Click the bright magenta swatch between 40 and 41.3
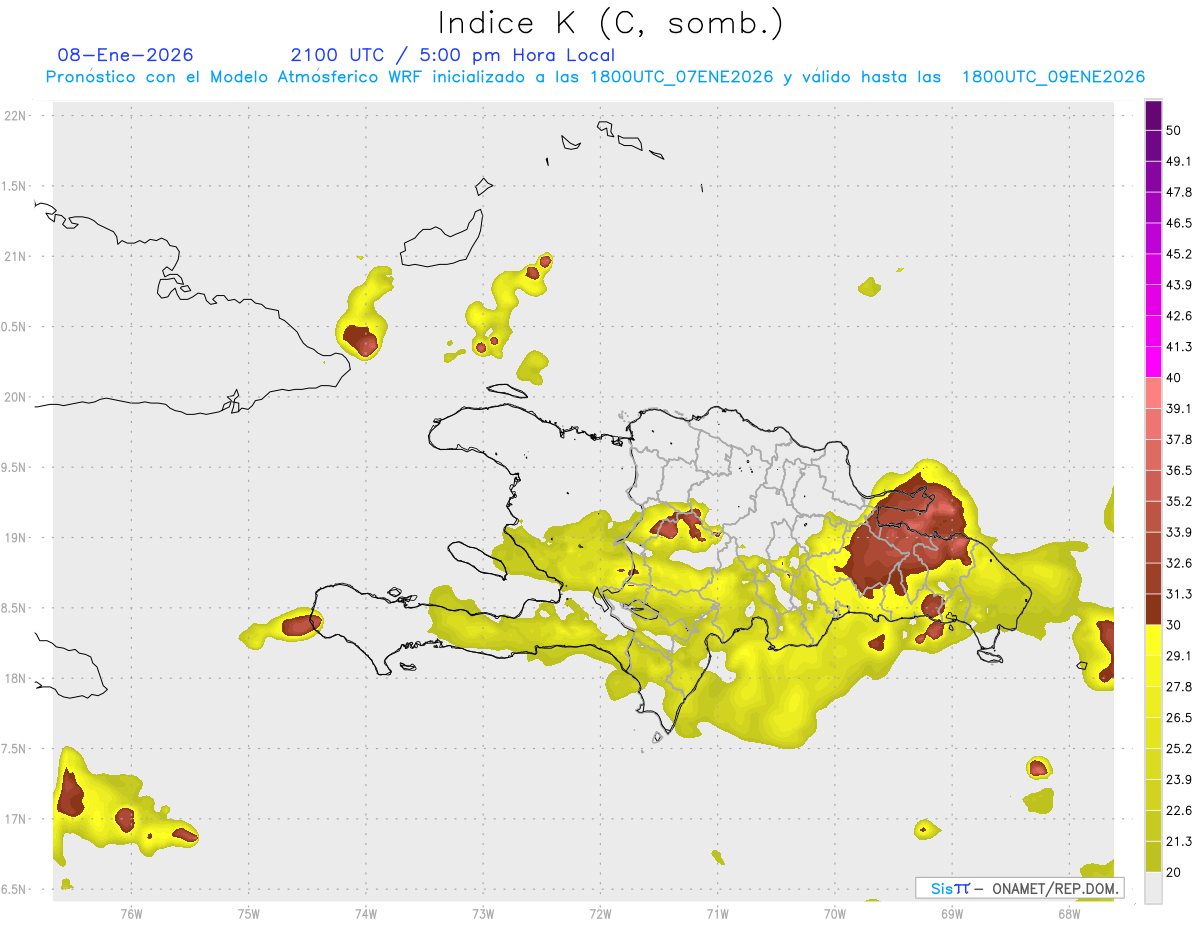This screenshot has width=1200, height=927. [1153, 362]
